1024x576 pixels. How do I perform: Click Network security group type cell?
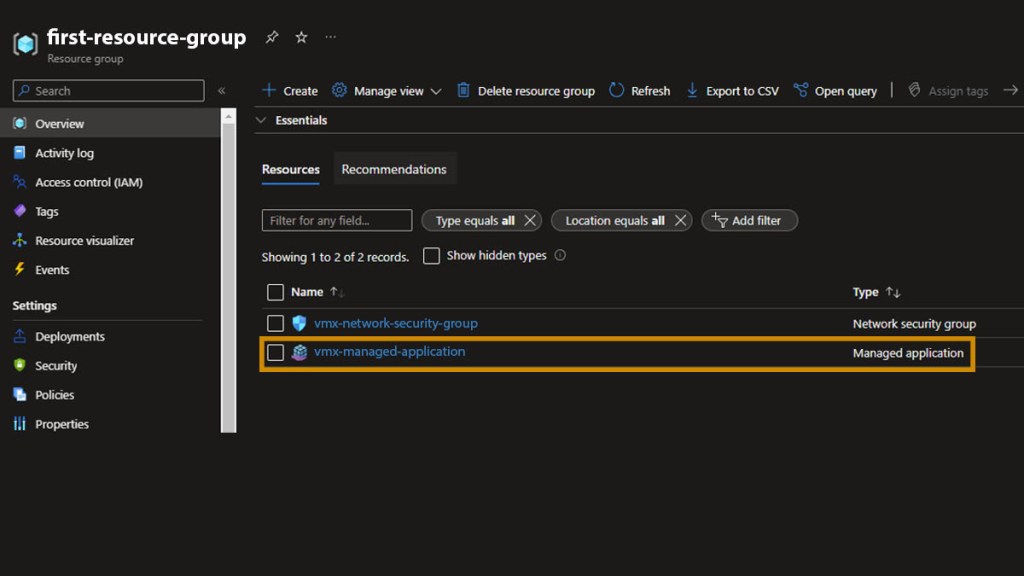coord(914,323)
